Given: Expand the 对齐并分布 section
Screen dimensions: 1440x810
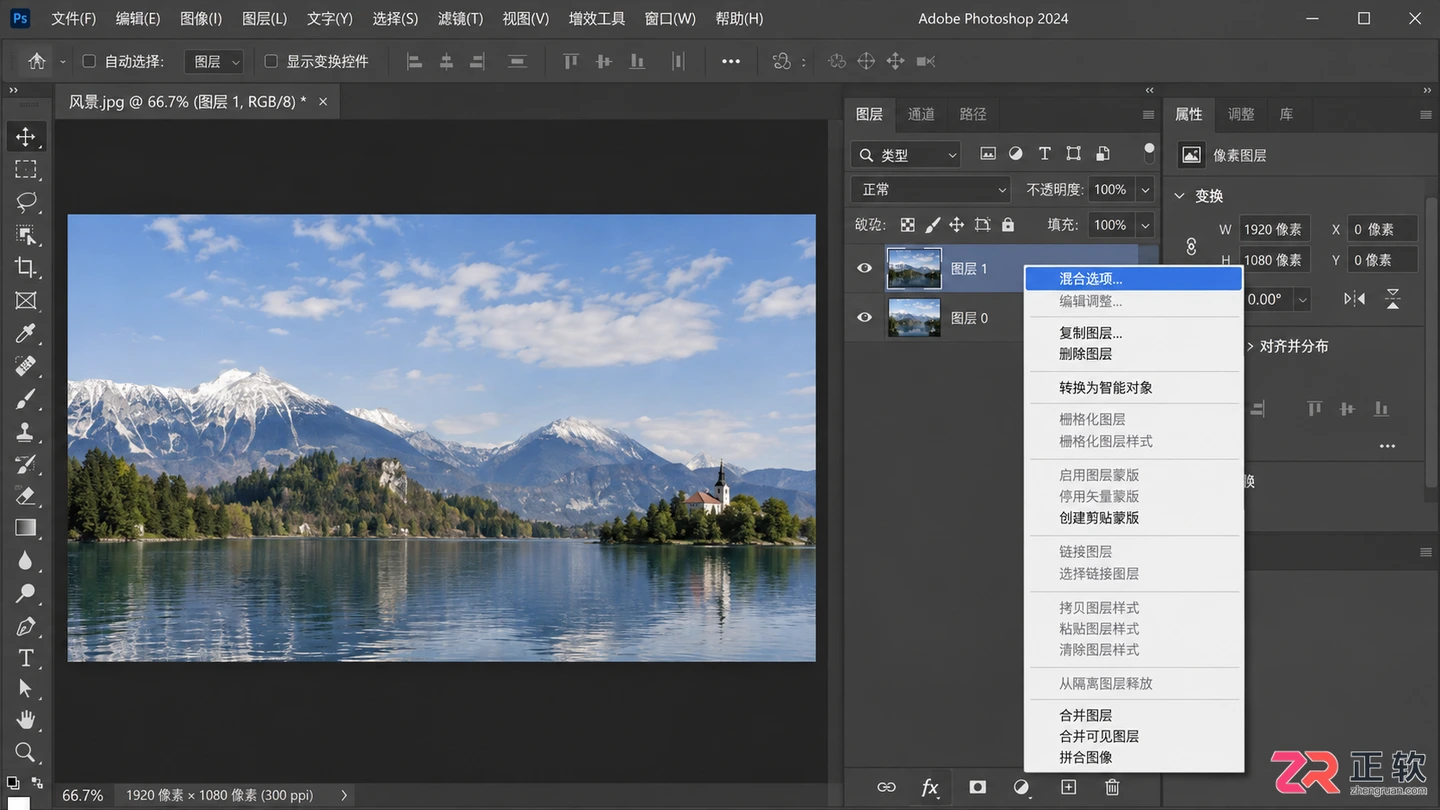Looking at the screenshot, I should (1249, 346).
